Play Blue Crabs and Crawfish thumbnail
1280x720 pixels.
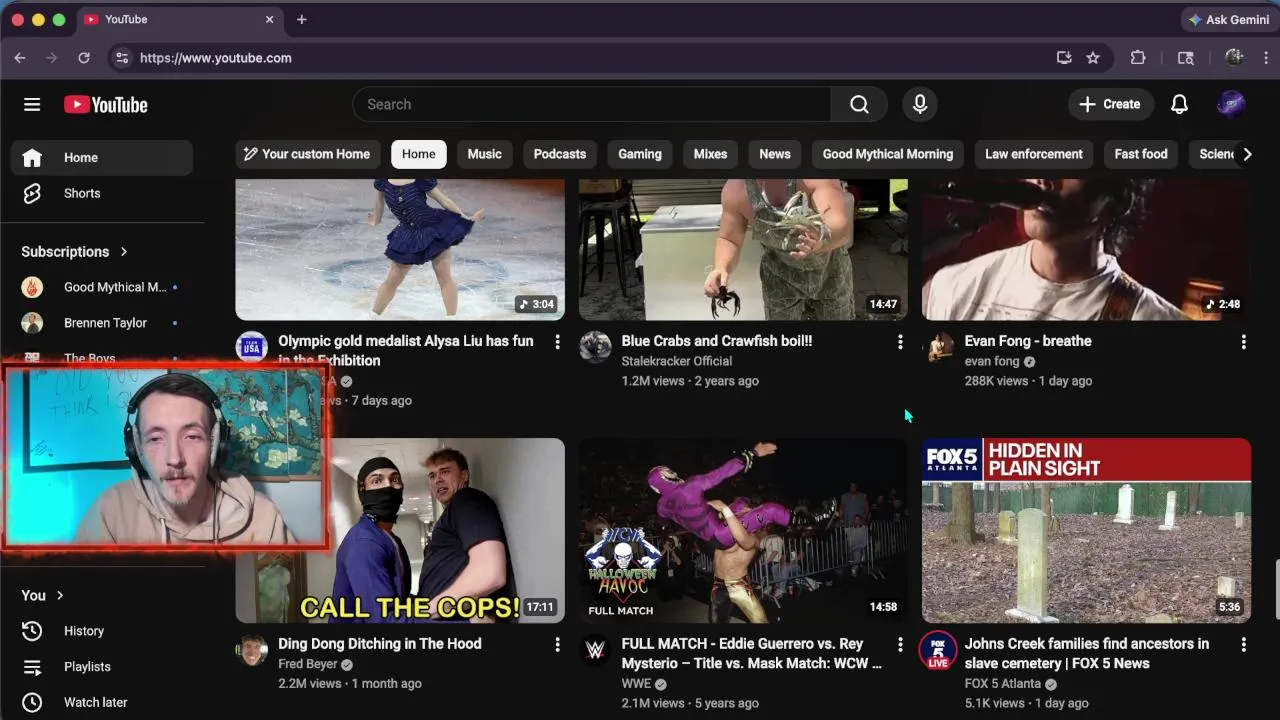[743, 250]
